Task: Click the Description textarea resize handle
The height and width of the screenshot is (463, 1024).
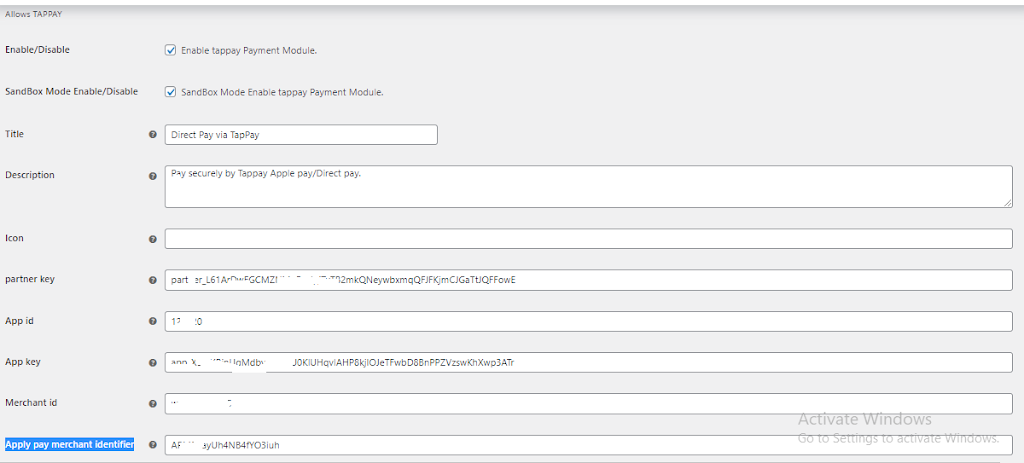Action: (x=1008, y=204)
